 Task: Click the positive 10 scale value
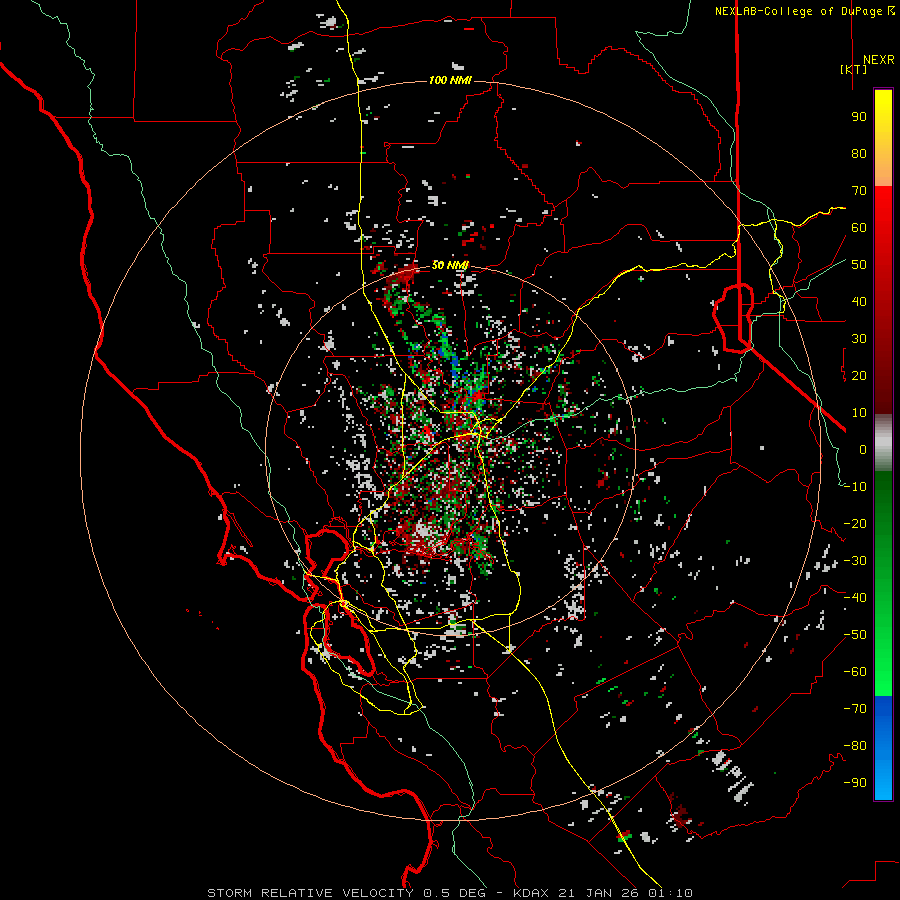pyautogui.click(x=859, y=413)
